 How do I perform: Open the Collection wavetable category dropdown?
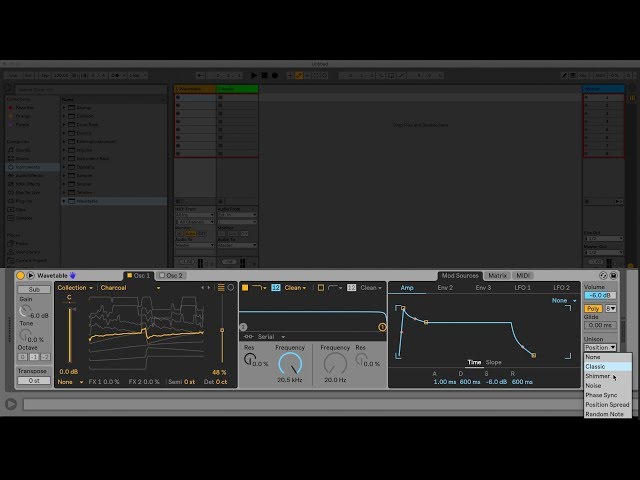tap(75, 288)
